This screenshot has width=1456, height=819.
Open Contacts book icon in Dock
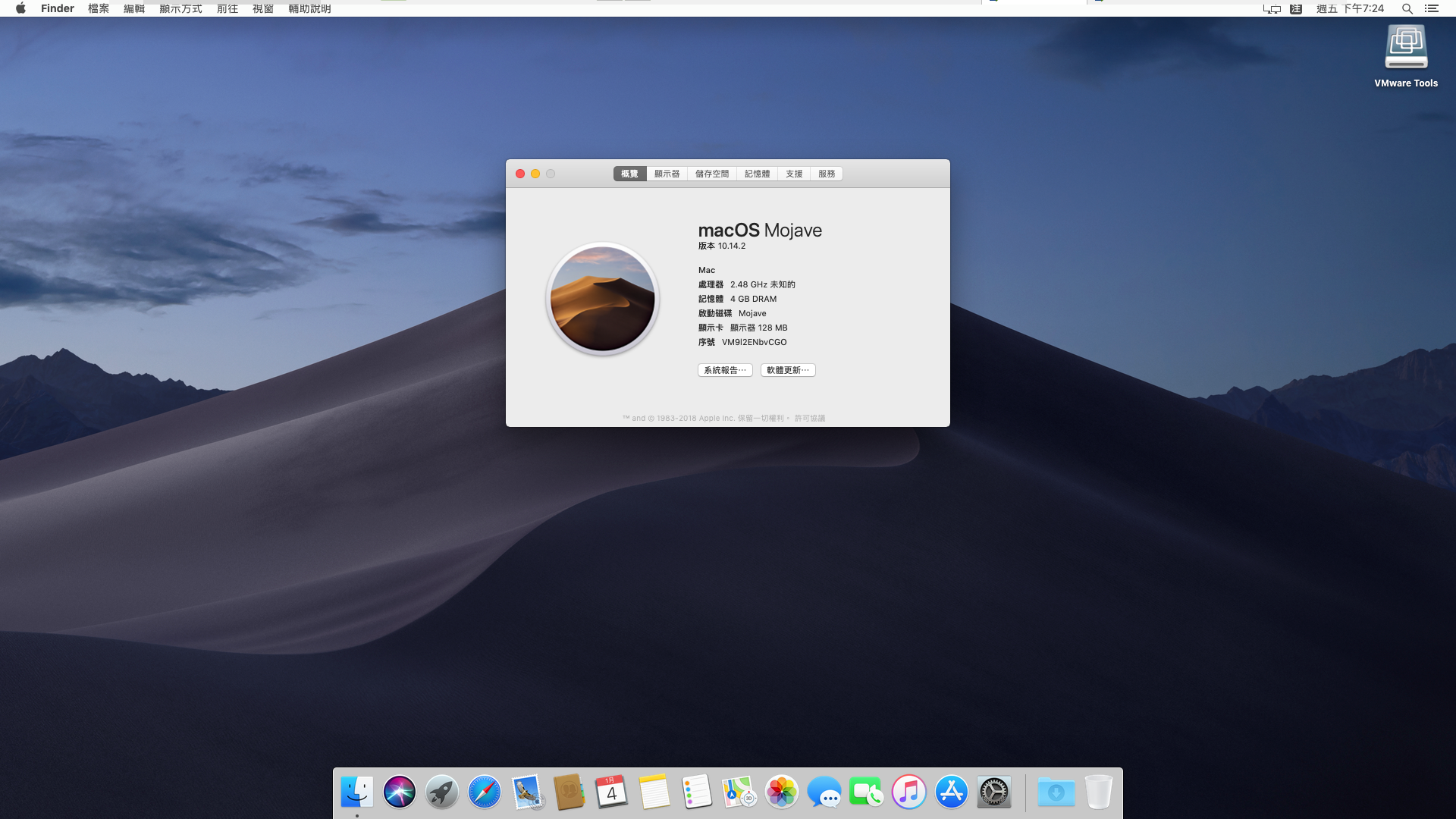tap(570, 792)
